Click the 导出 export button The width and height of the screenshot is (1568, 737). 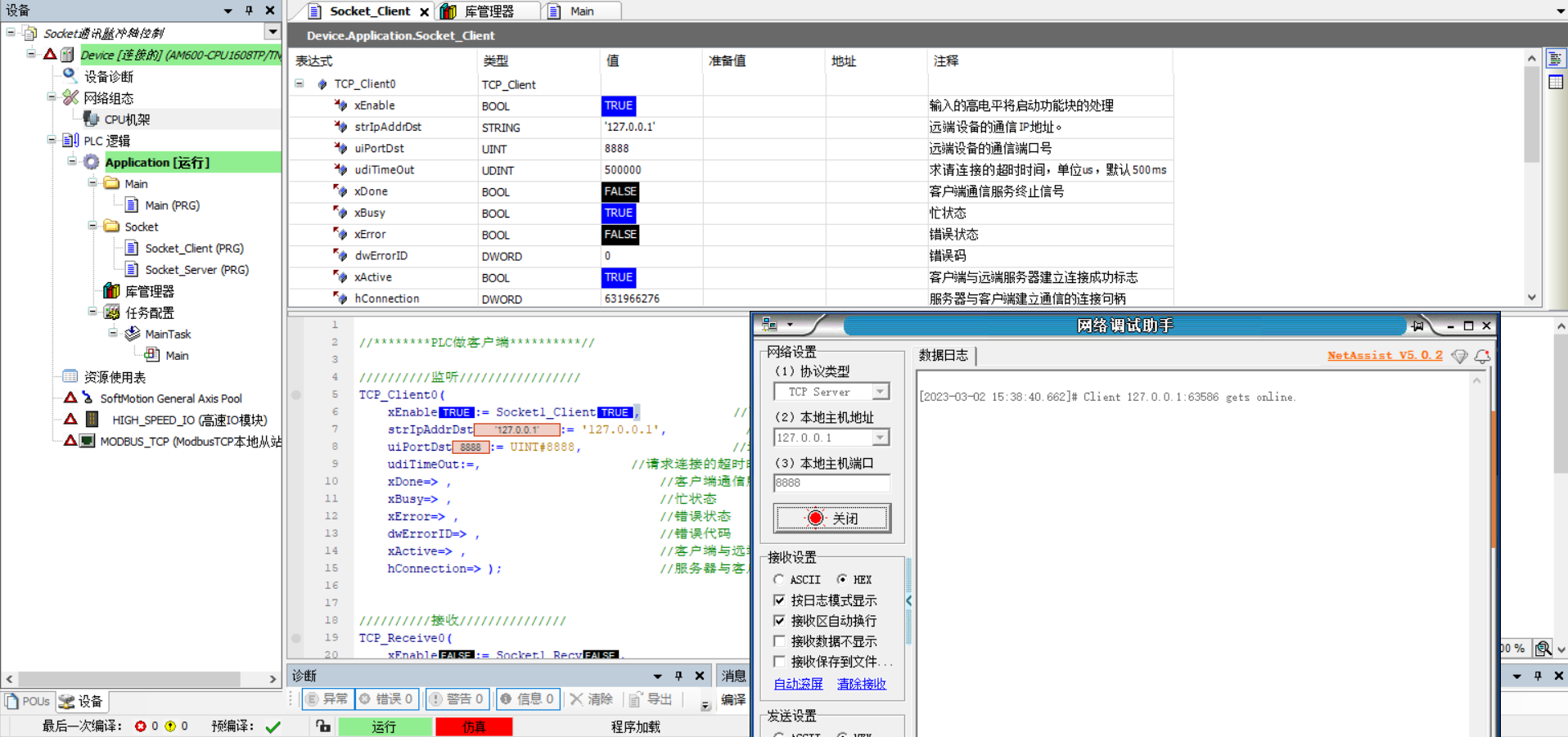point(651,699)
